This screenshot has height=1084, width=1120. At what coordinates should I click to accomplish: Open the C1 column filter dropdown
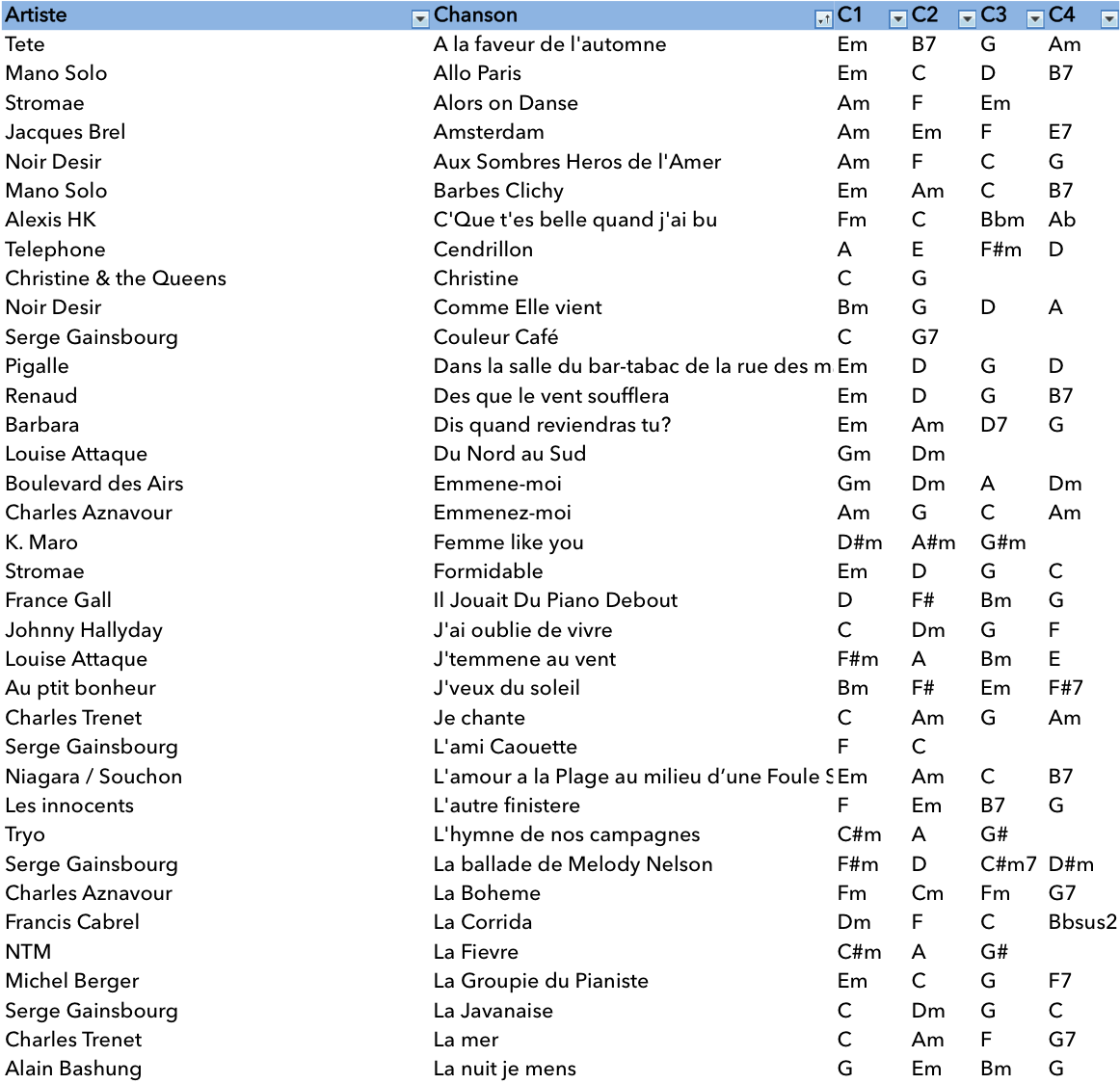point(898,19)
